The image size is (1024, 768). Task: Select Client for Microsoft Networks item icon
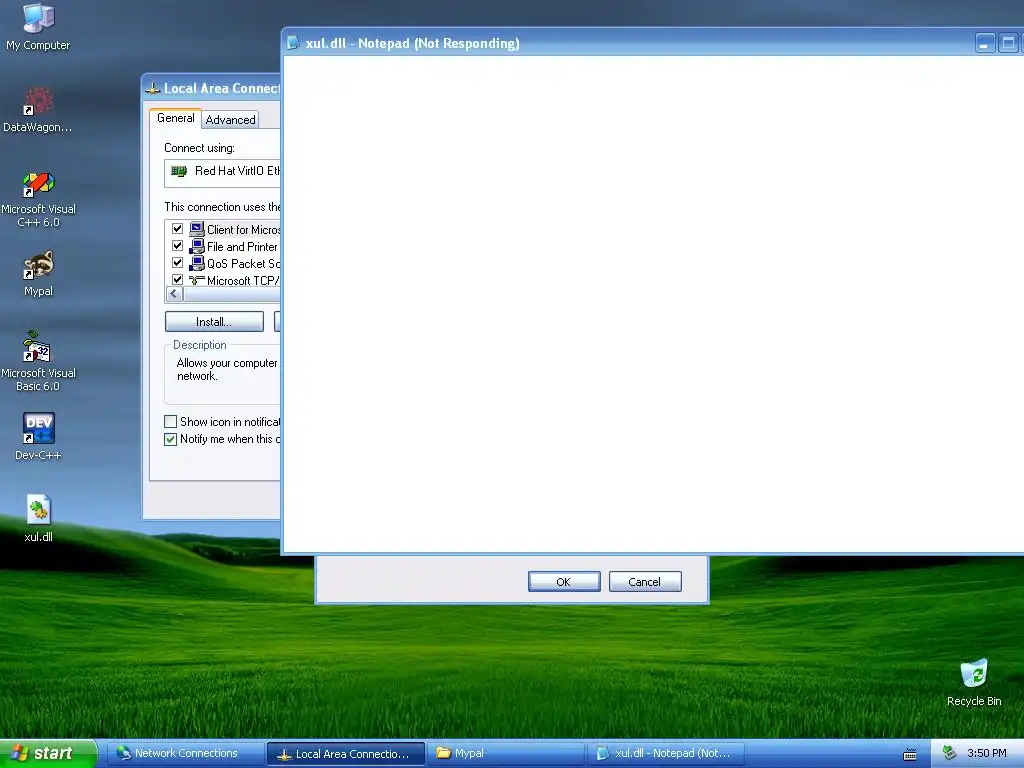point(197,229)
